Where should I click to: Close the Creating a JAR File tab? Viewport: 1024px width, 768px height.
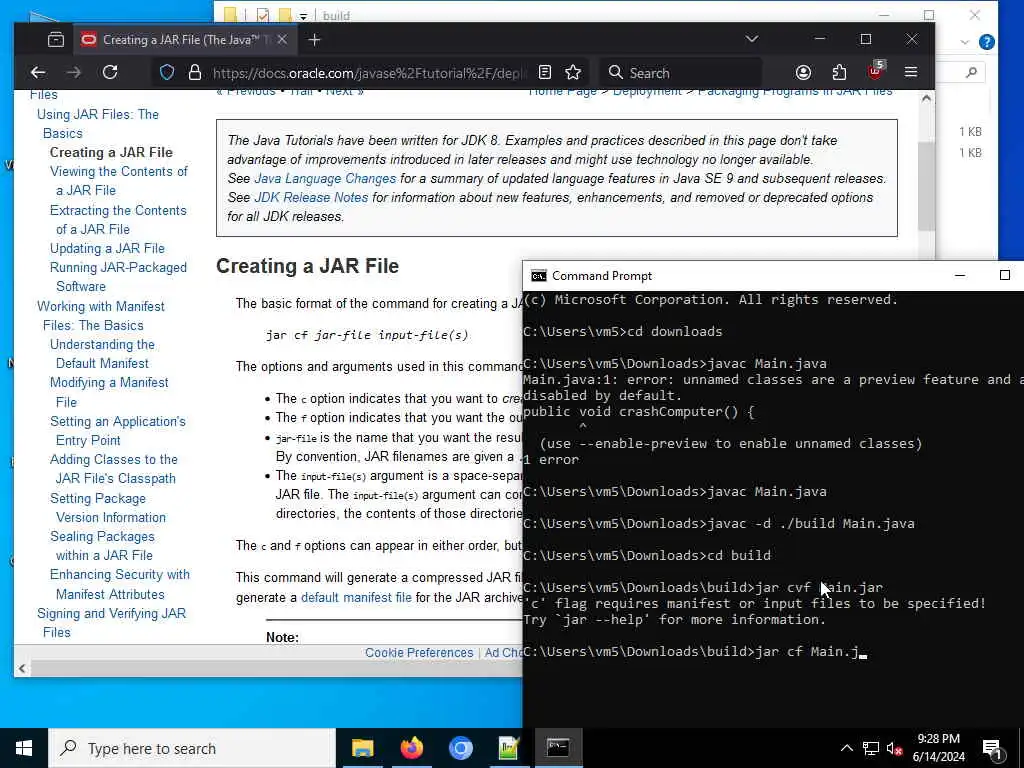tap(282, 40)
